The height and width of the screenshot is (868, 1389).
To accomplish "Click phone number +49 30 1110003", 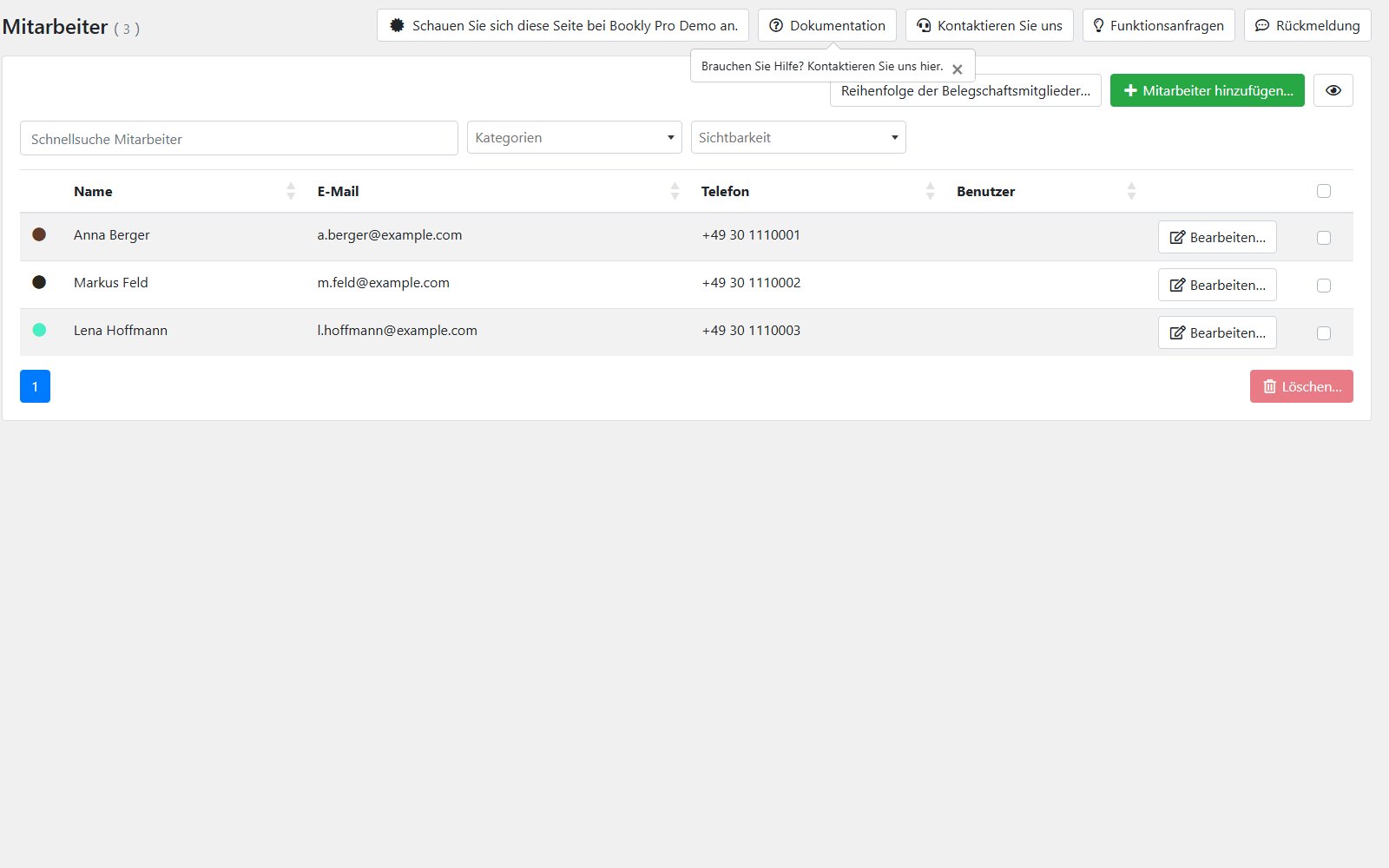I will click(751, 330).
